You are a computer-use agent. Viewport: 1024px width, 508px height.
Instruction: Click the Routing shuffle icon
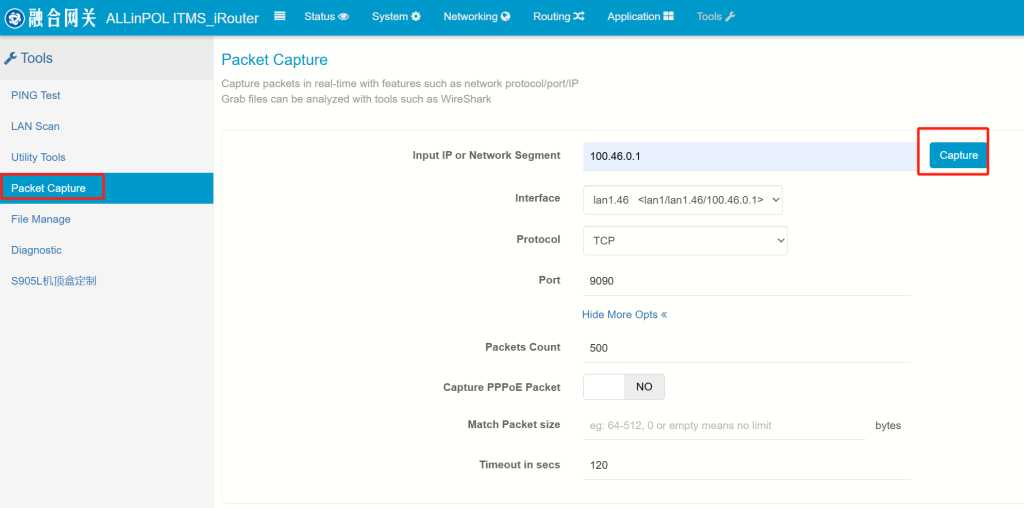click(x=579, y=17)
